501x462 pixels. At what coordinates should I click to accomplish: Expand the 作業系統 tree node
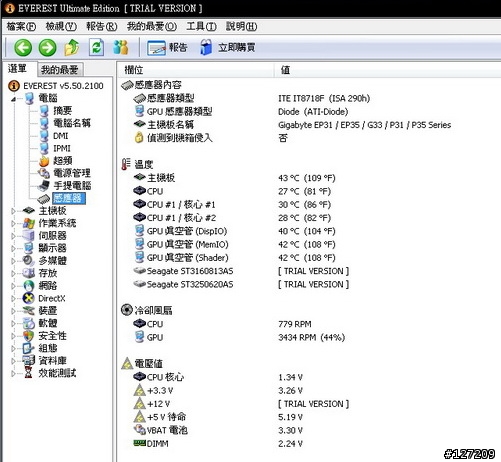[13, 223]
